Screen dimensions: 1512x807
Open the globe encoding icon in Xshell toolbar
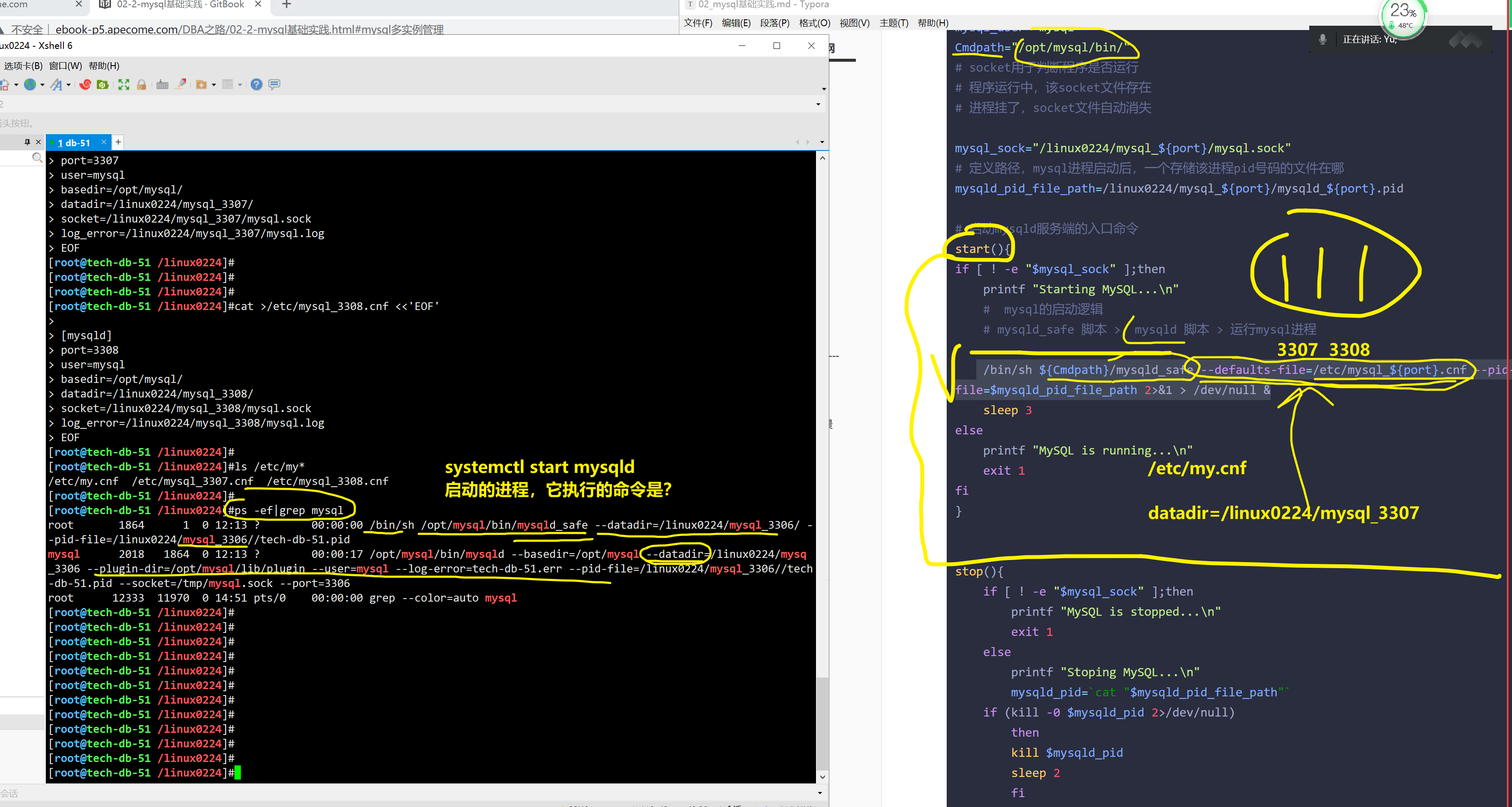(x=30, y=84)
